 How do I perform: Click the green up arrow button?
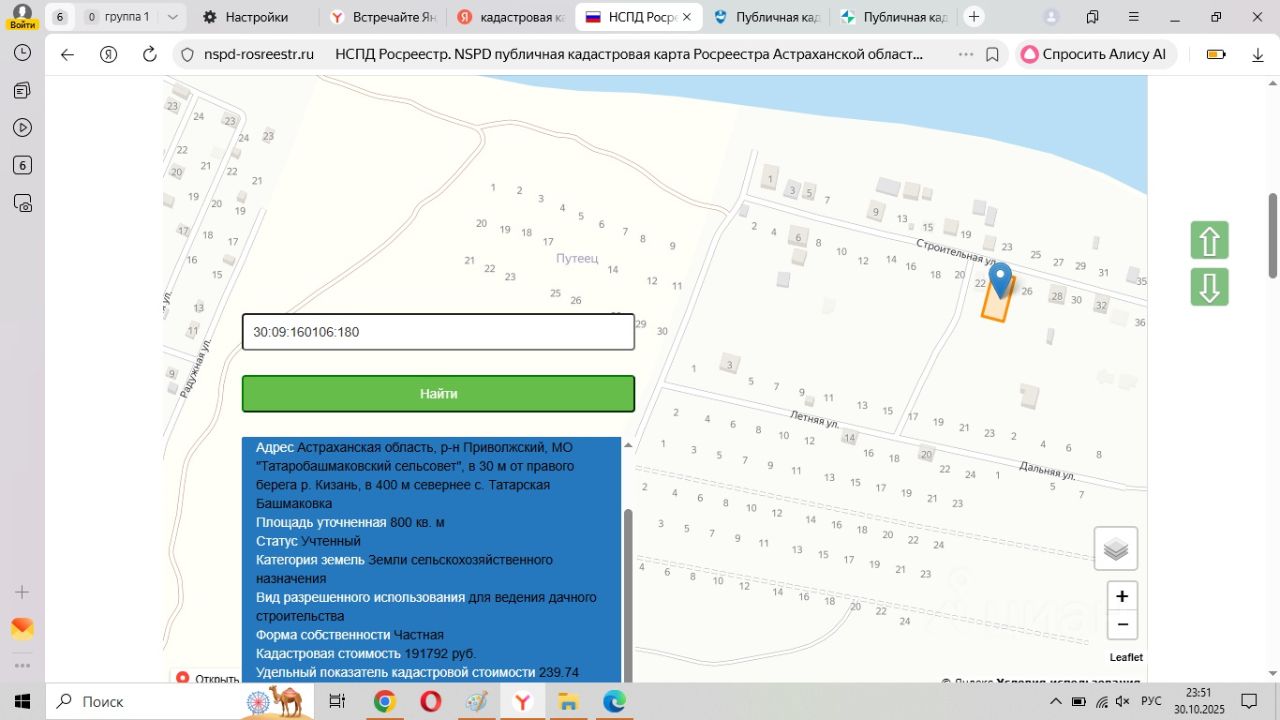coord(1209,241)
